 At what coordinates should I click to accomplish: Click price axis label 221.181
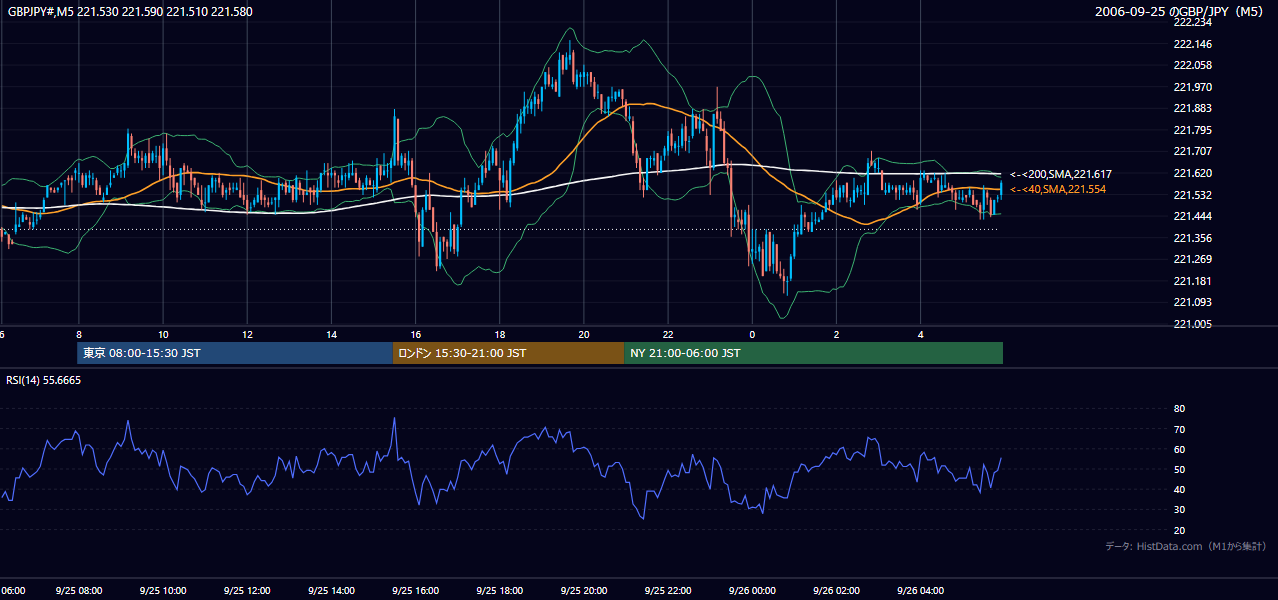tap(1194, 281)
